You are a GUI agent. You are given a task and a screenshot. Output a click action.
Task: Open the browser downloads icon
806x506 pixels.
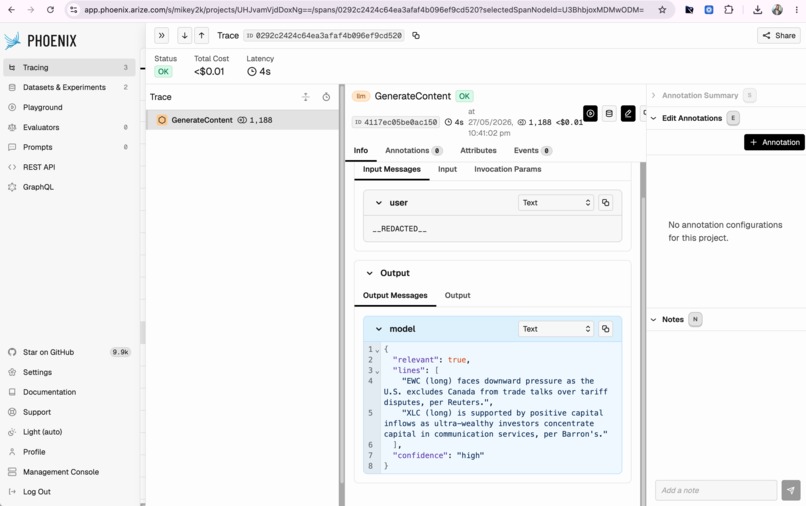(x=757, y=10)
